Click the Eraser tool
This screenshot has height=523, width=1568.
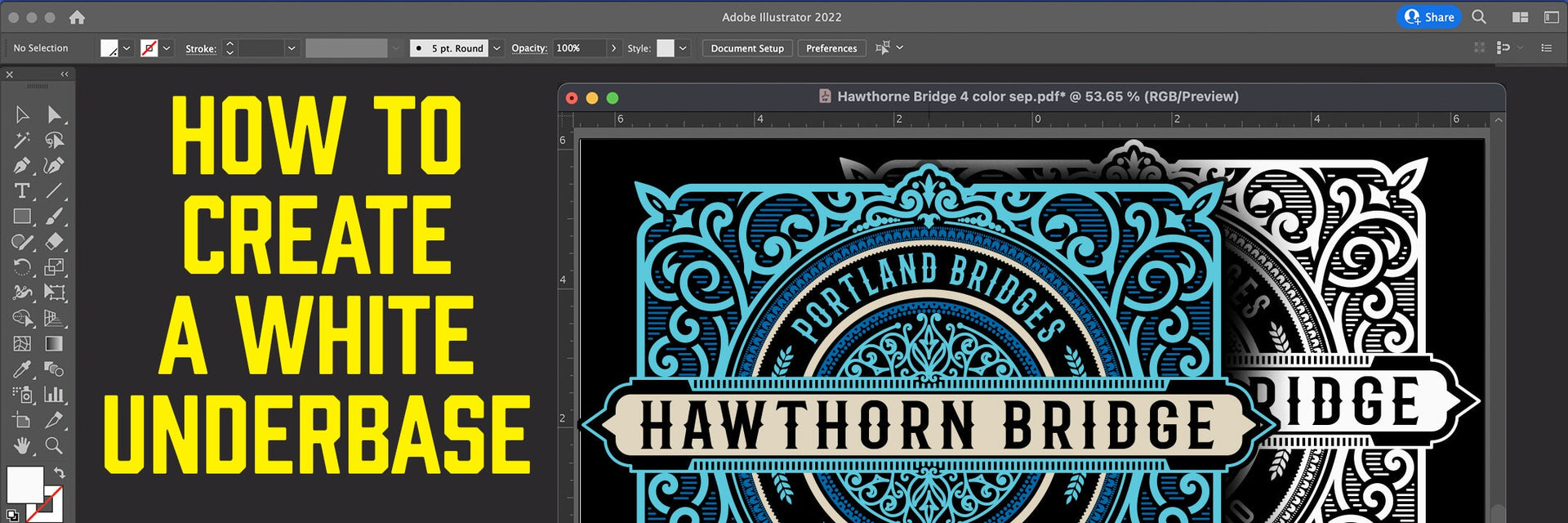(54, 242)
